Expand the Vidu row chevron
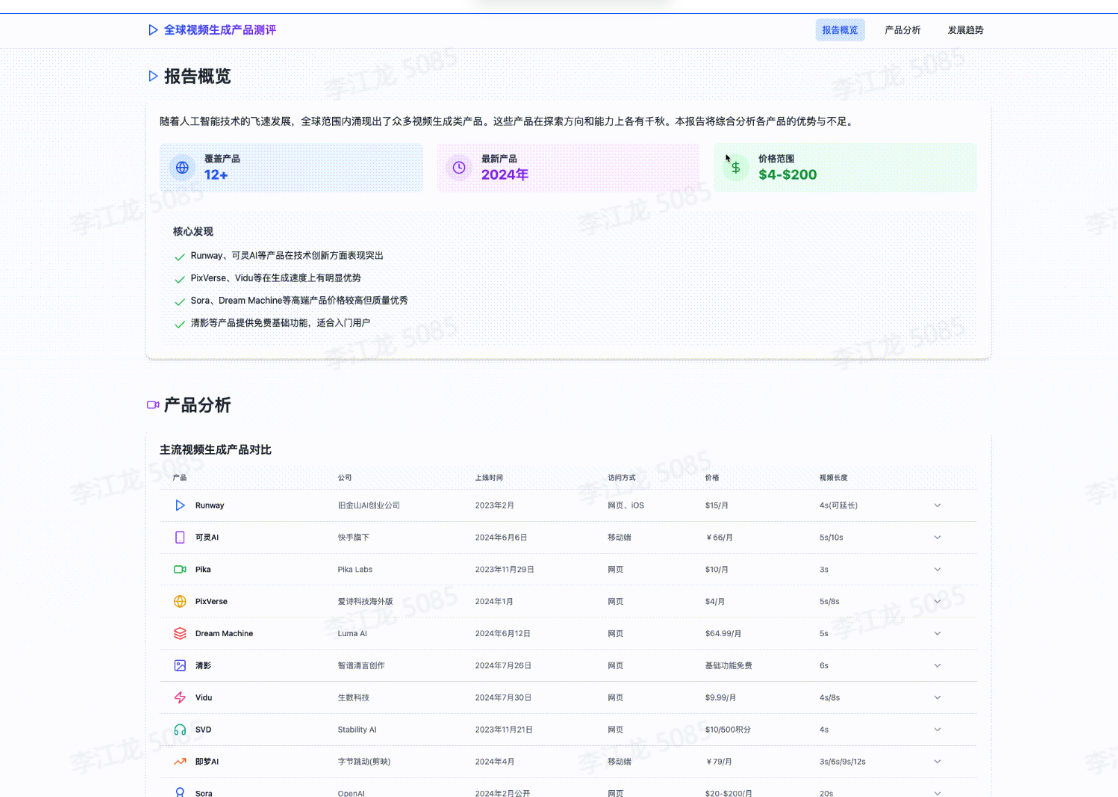Viewport: 1118px width, 797px height. (938, 697)
